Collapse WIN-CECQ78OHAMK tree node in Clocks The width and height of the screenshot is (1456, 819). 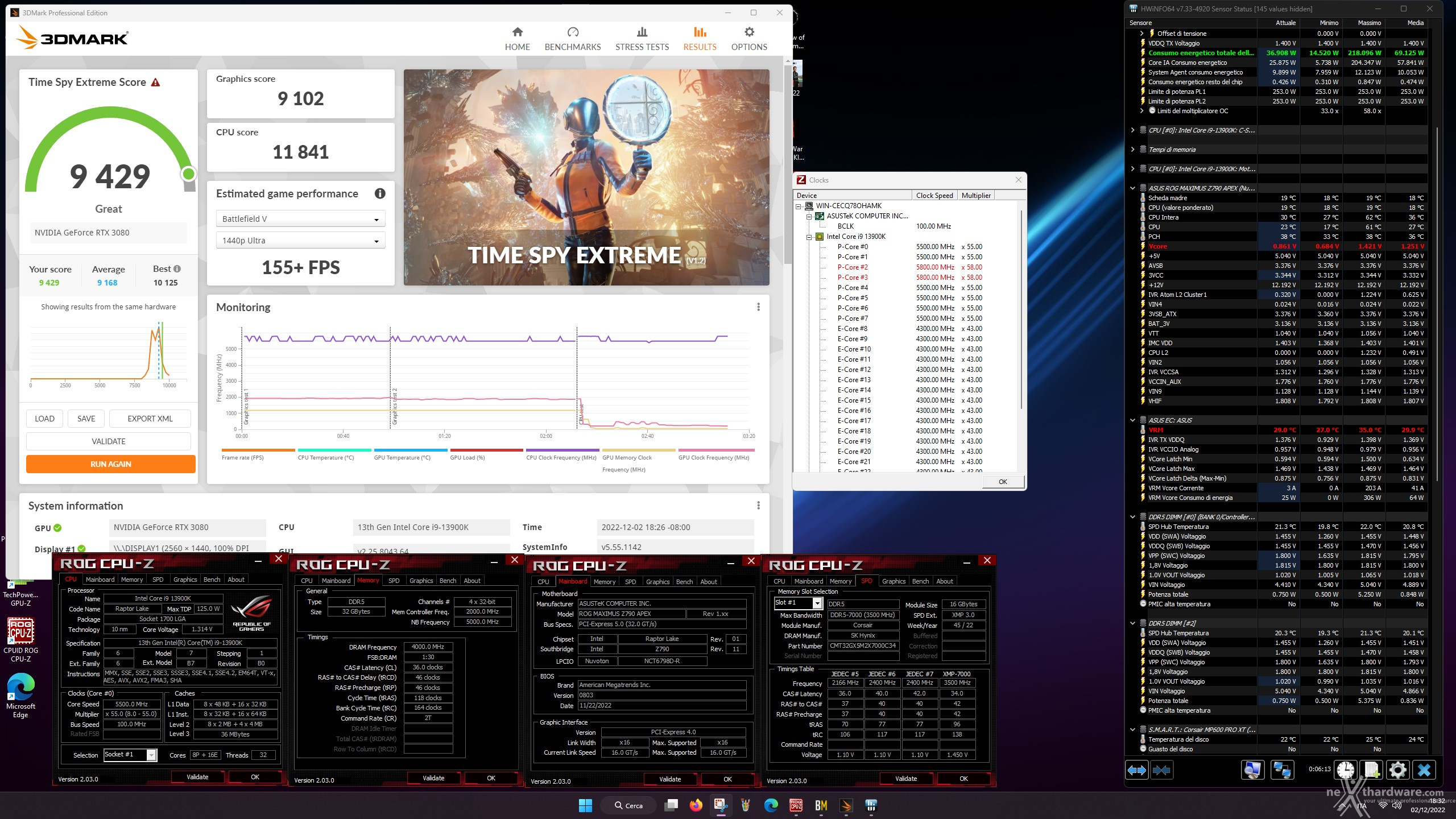pyautogui.click(x=799, y=206)
